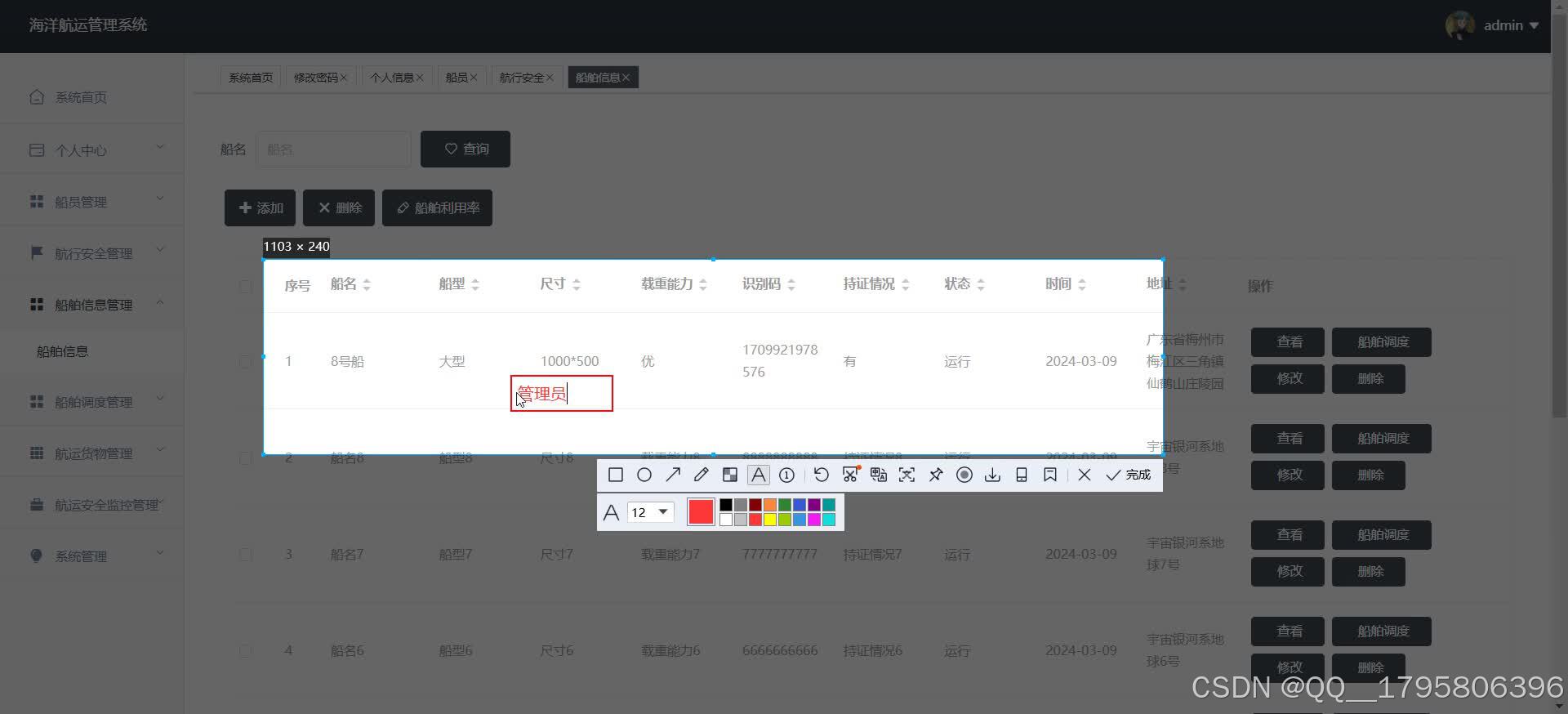Image resolution: width=1568 pixels, height=714 pixels.
Task: Collapse the 船舶信息管理 sidebar menu
Action: click(160, 303)
